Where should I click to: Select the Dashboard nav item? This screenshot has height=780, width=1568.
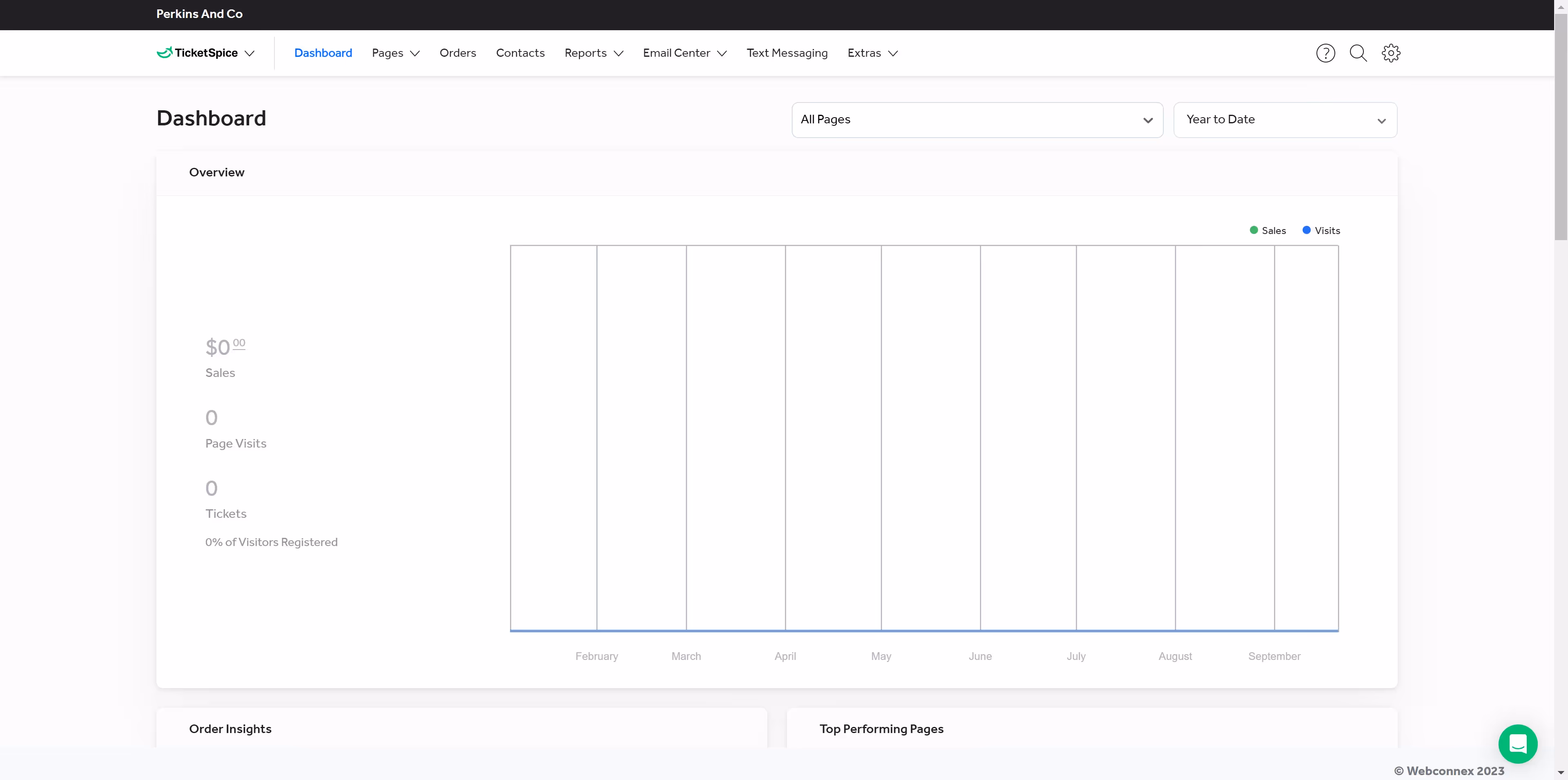coord(323,53)
